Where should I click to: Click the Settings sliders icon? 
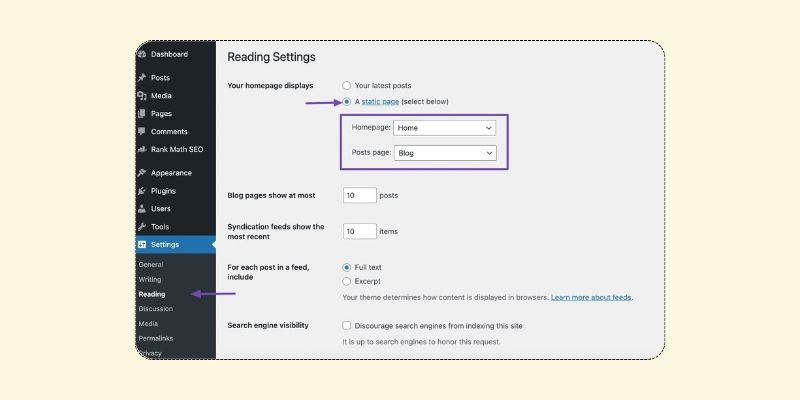pos(142,244)
